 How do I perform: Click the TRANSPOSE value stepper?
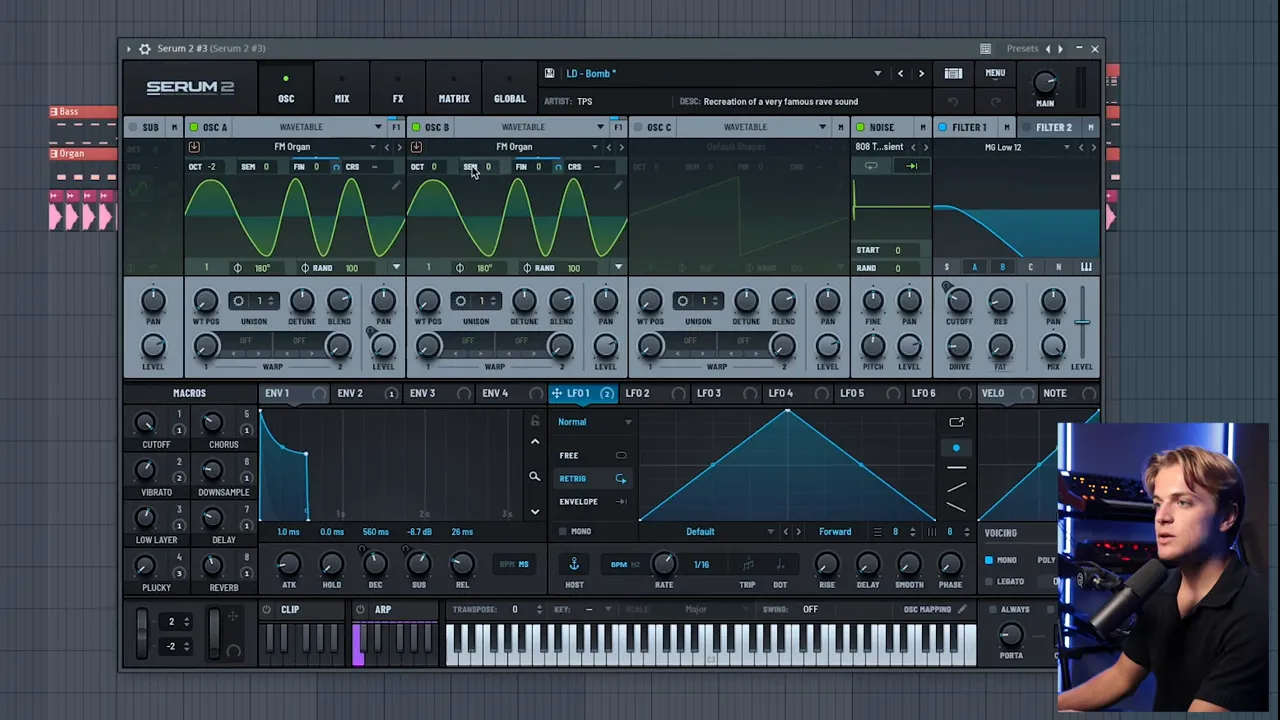point(539,609)
